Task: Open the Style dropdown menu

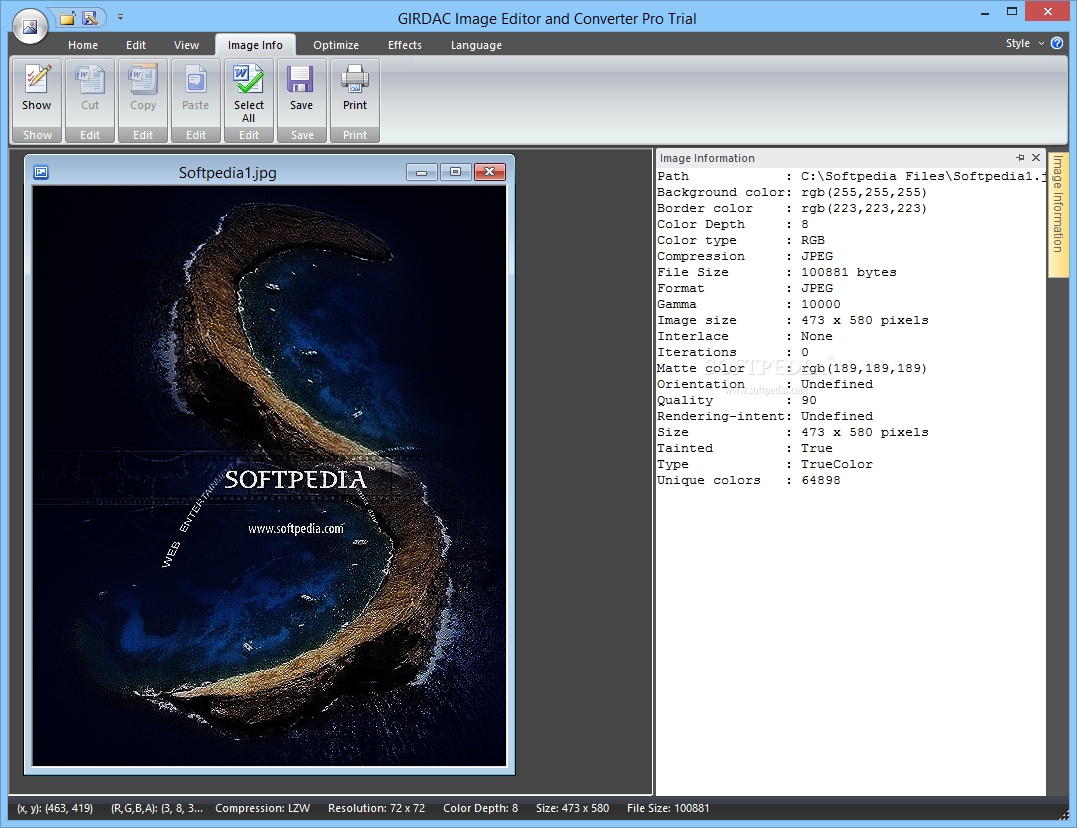Action: click(1025, 43)
